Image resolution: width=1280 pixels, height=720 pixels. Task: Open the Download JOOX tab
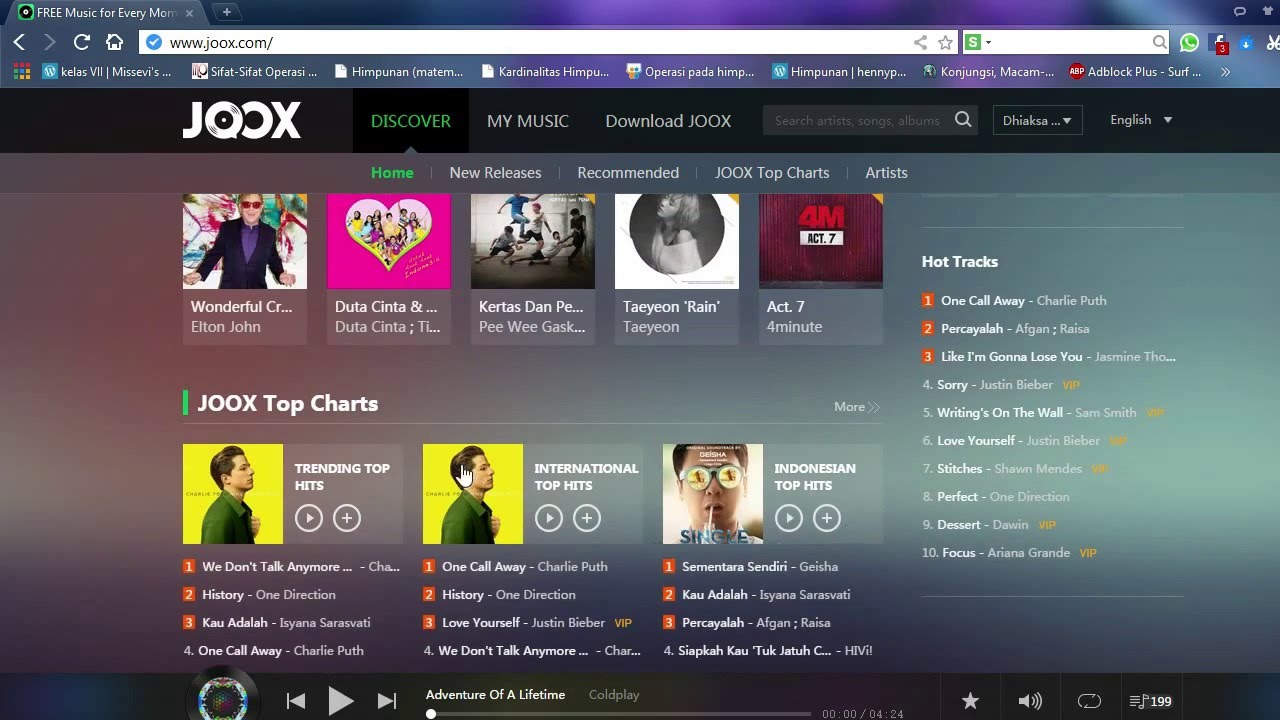click(x=668, y=120)
